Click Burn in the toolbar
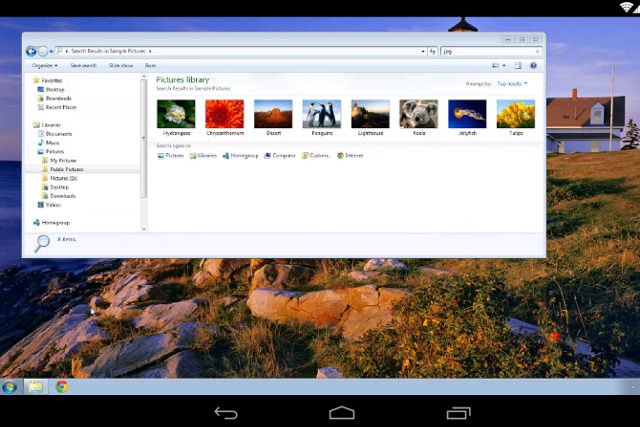 [x=150, y=65]
